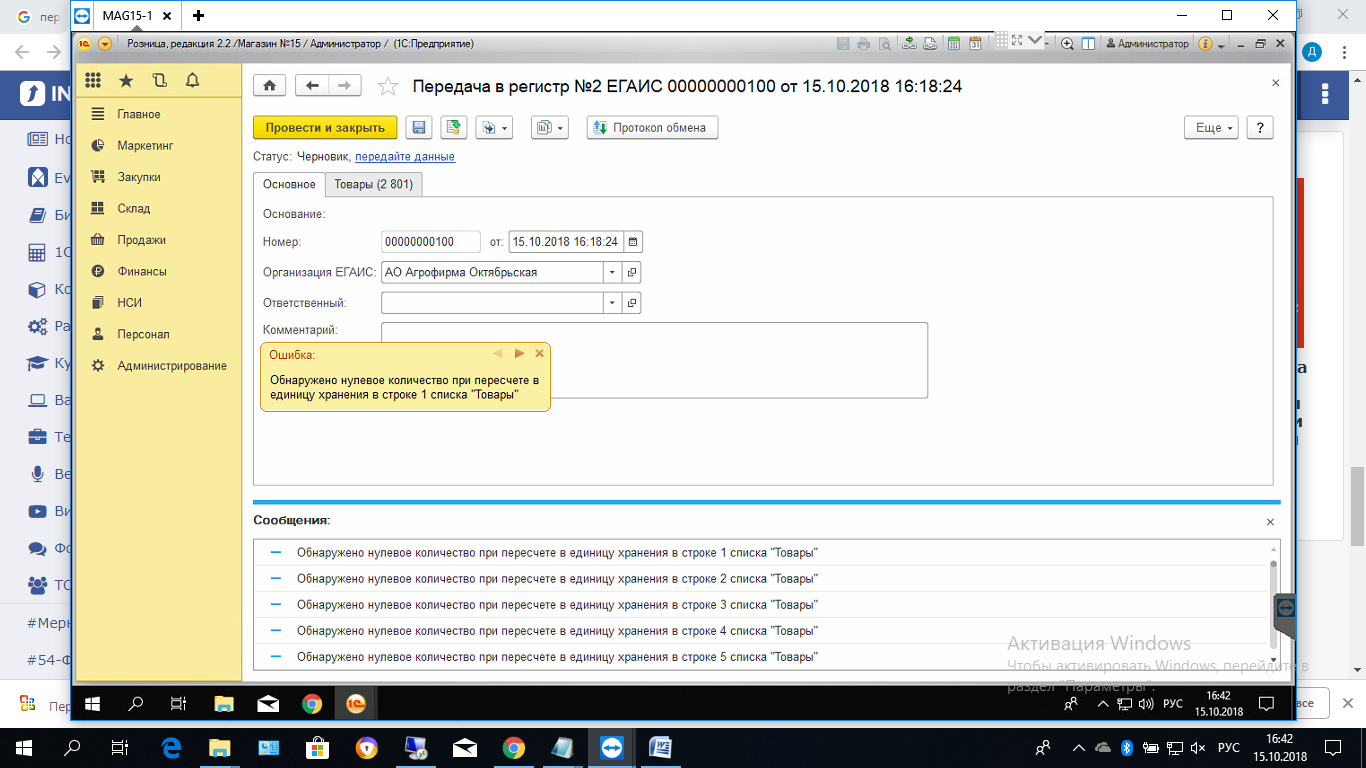Open new TeamViewer session tab plus
The height and width of the screenshot is (768, 1366).
[199, 15]
